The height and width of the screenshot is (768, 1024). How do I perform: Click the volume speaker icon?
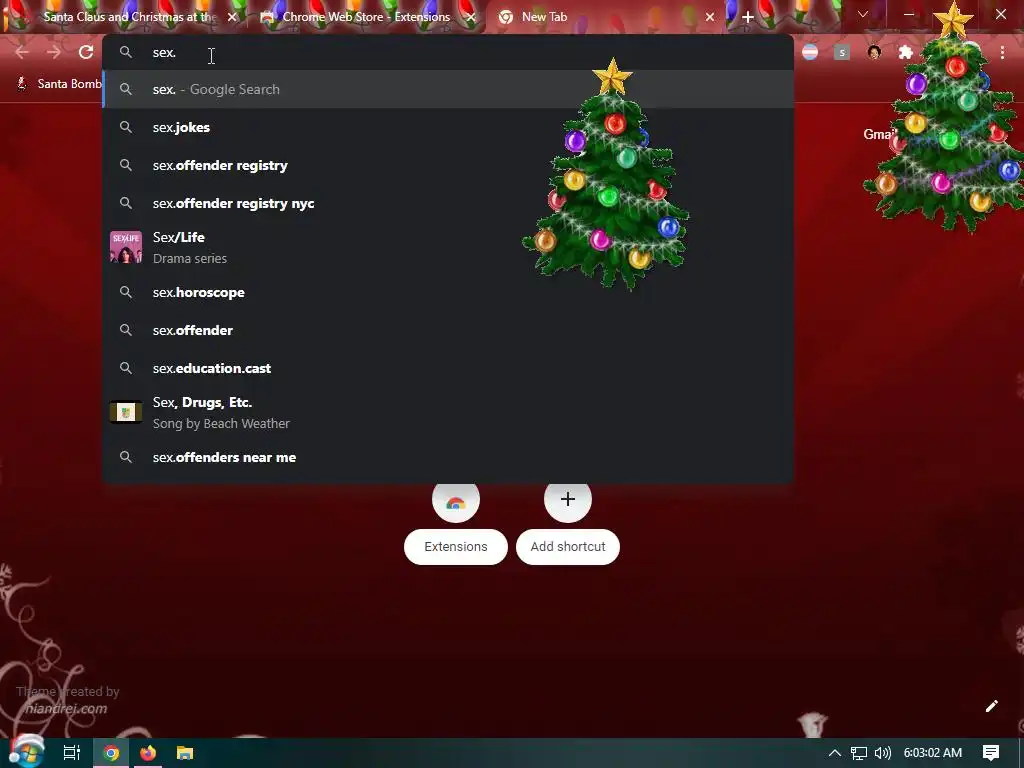(882, 754)
